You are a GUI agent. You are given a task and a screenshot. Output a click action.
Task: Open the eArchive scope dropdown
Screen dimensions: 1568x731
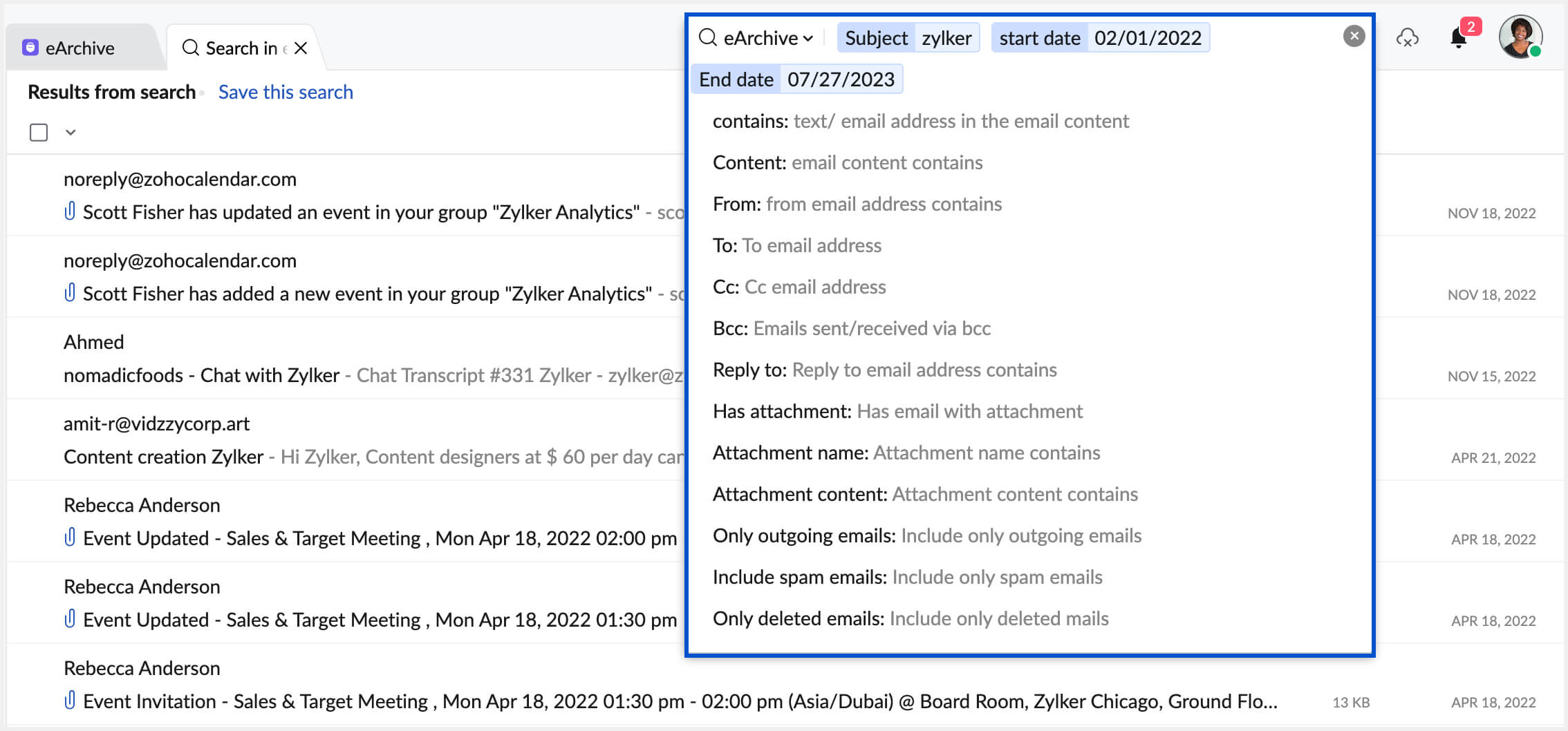(x=767, y=38)
